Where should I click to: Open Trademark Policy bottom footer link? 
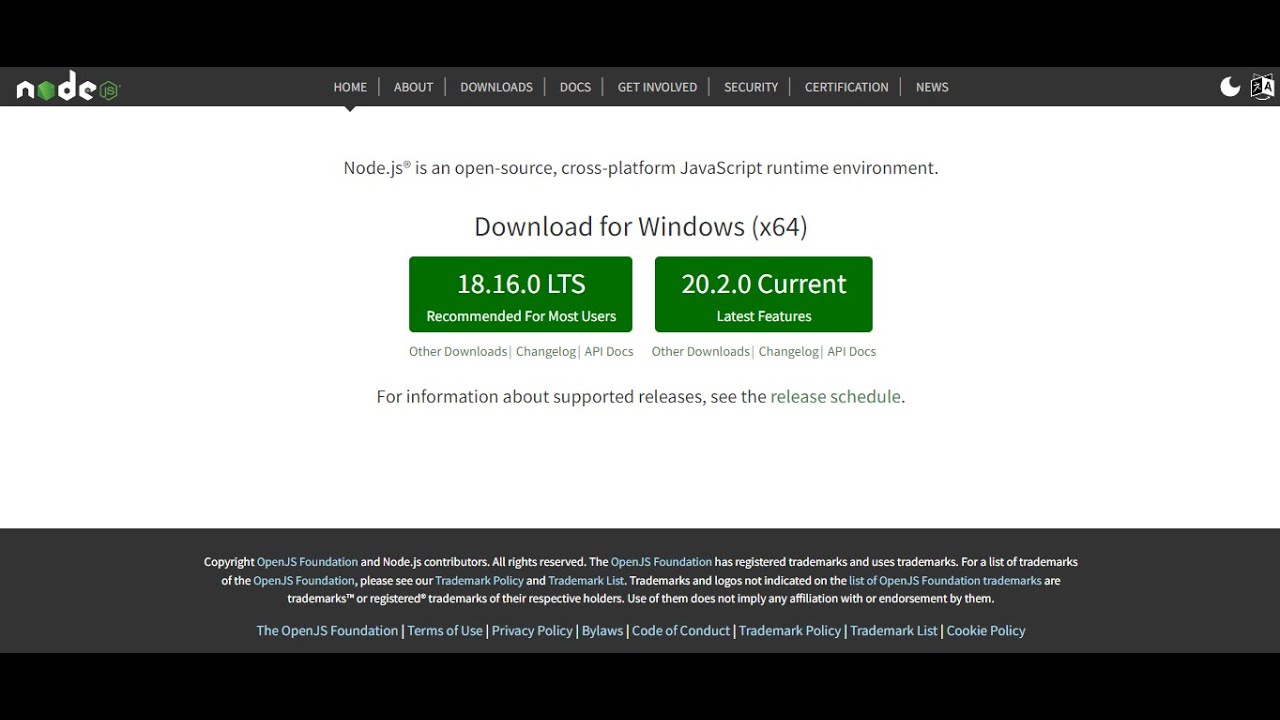(x=790, y=630)
